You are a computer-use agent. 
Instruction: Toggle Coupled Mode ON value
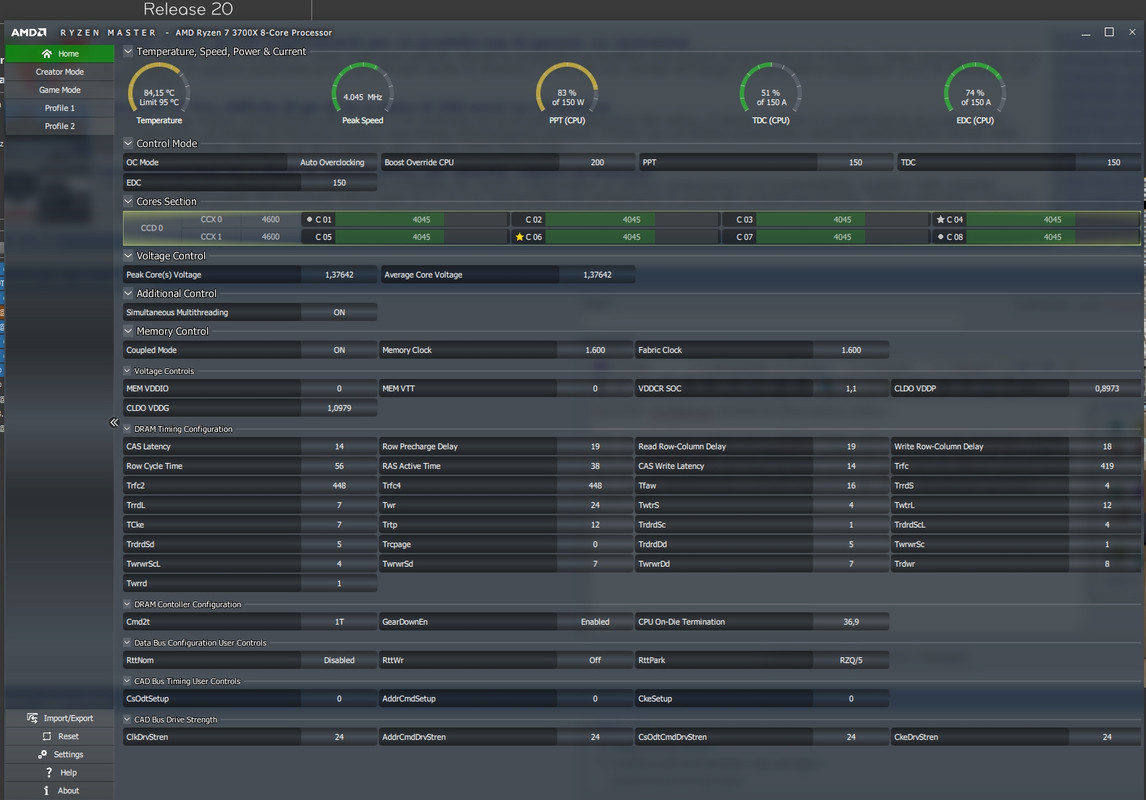click(339, 350)
